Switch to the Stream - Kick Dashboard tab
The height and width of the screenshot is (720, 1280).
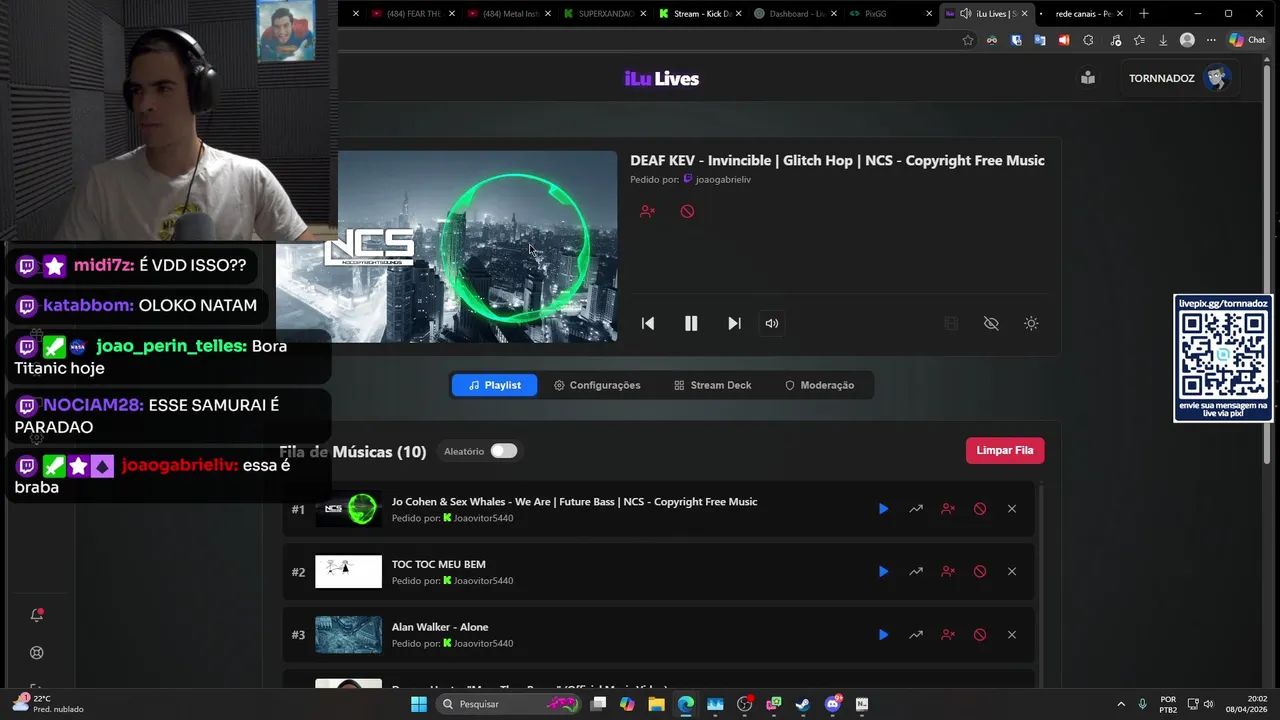pos(701,14)
